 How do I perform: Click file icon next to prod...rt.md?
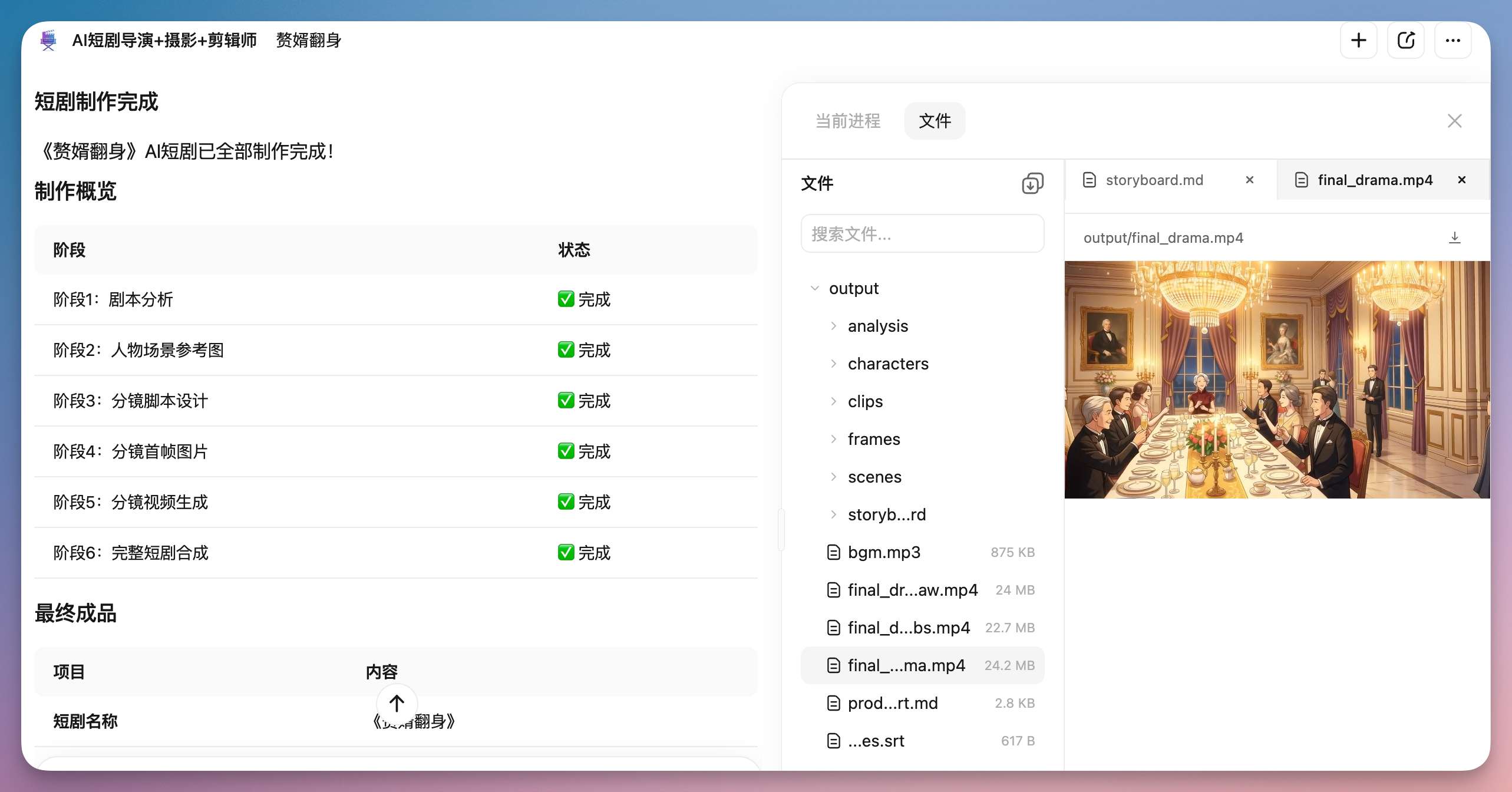[x=834, y=703]
